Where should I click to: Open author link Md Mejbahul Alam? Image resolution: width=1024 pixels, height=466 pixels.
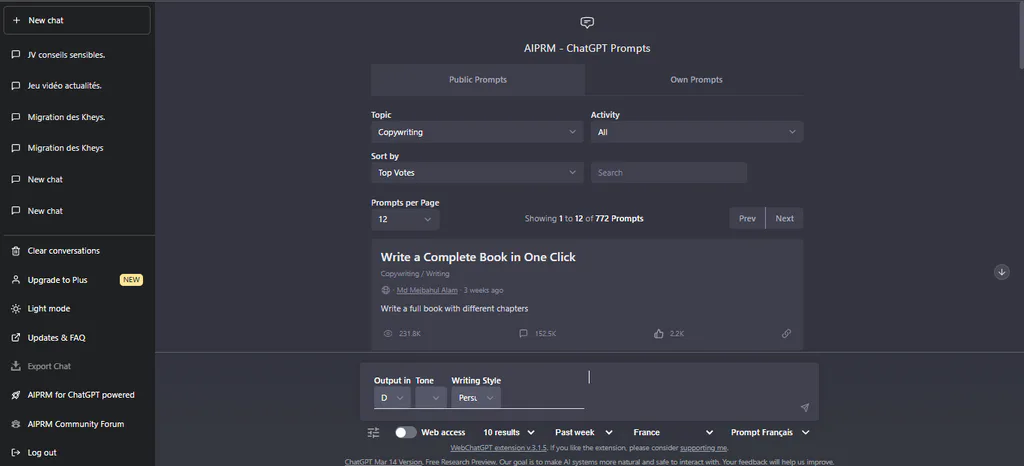427,290
